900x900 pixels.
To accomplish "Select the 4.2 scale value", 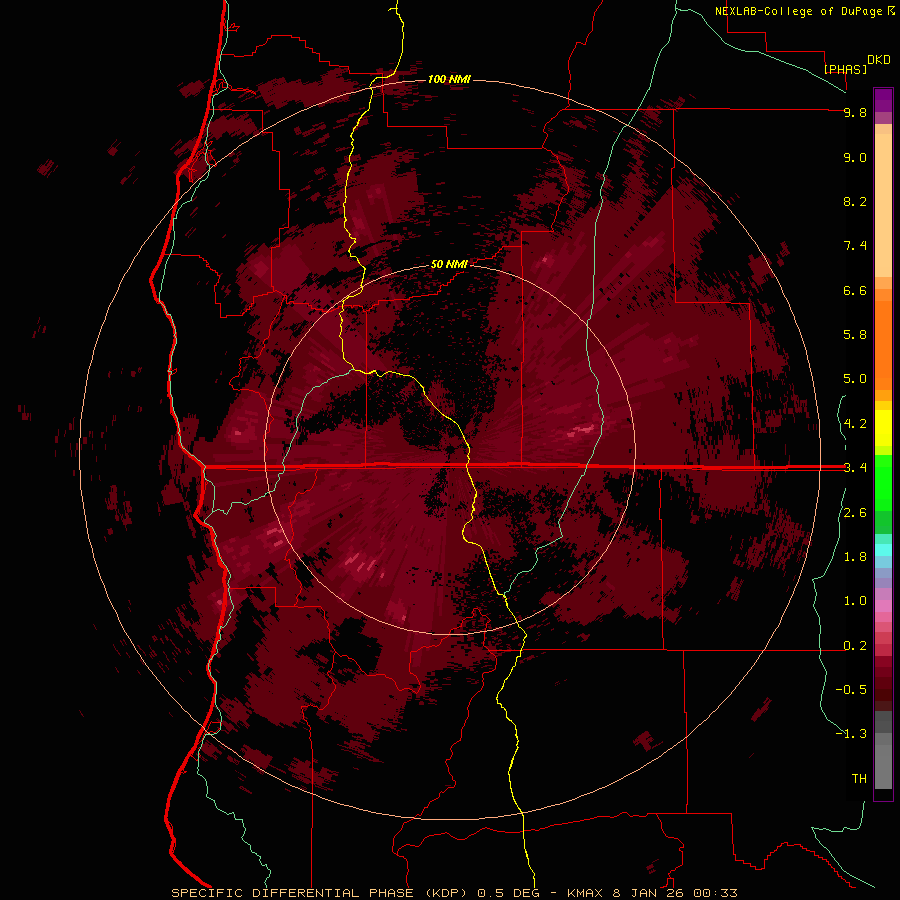I will click(855, 424).
